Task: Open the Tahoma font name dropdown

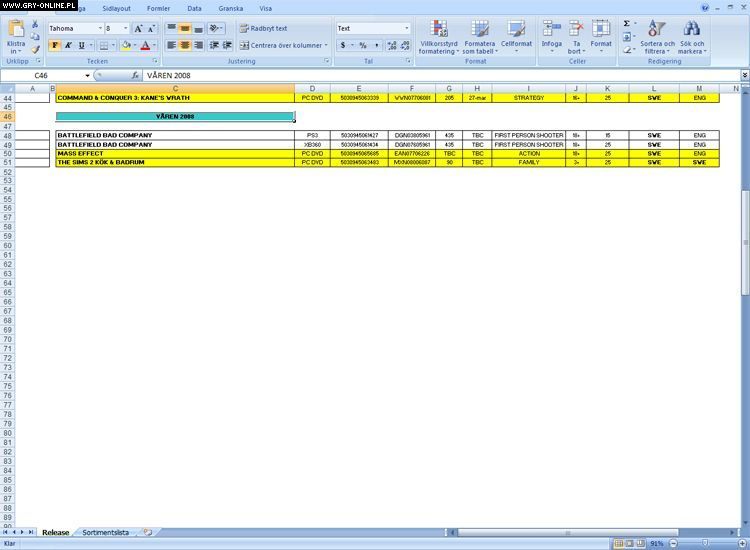Action: click(x=99, y=29)
